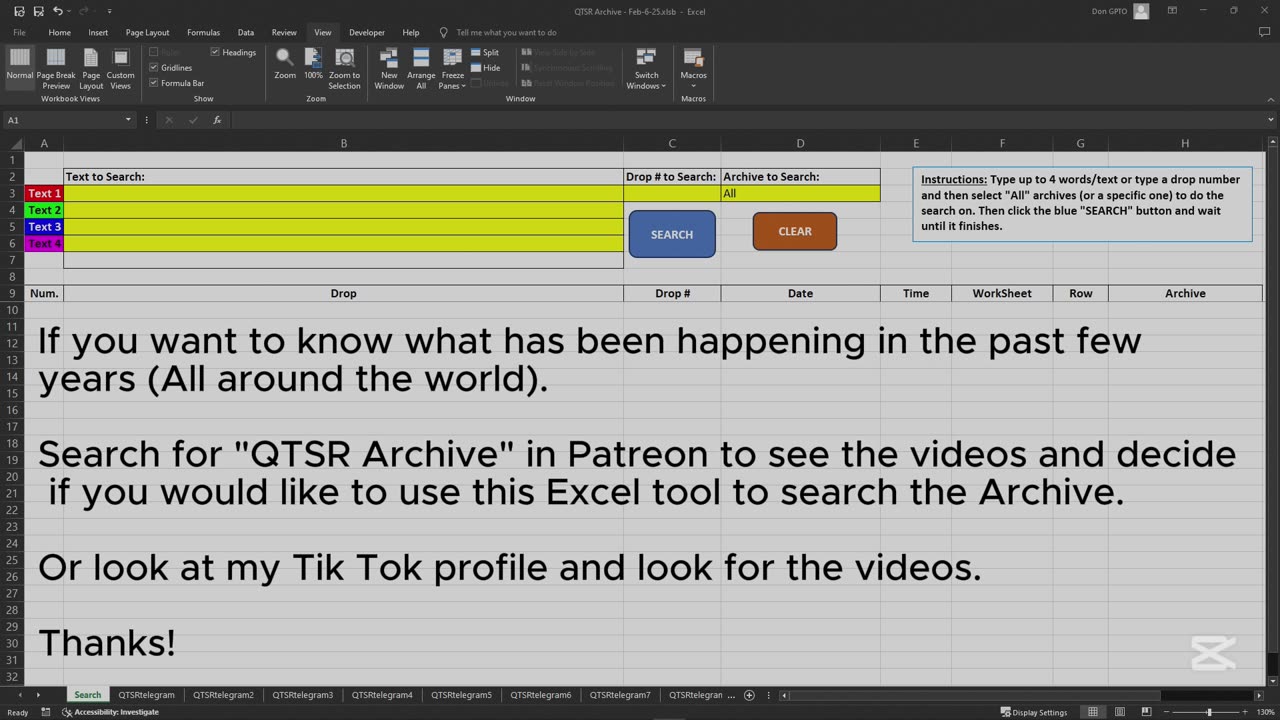This screenshot has height=720, width=1280.
Task: Click the 'Archive' column header cell
Action: click(x=1185, y=293)
